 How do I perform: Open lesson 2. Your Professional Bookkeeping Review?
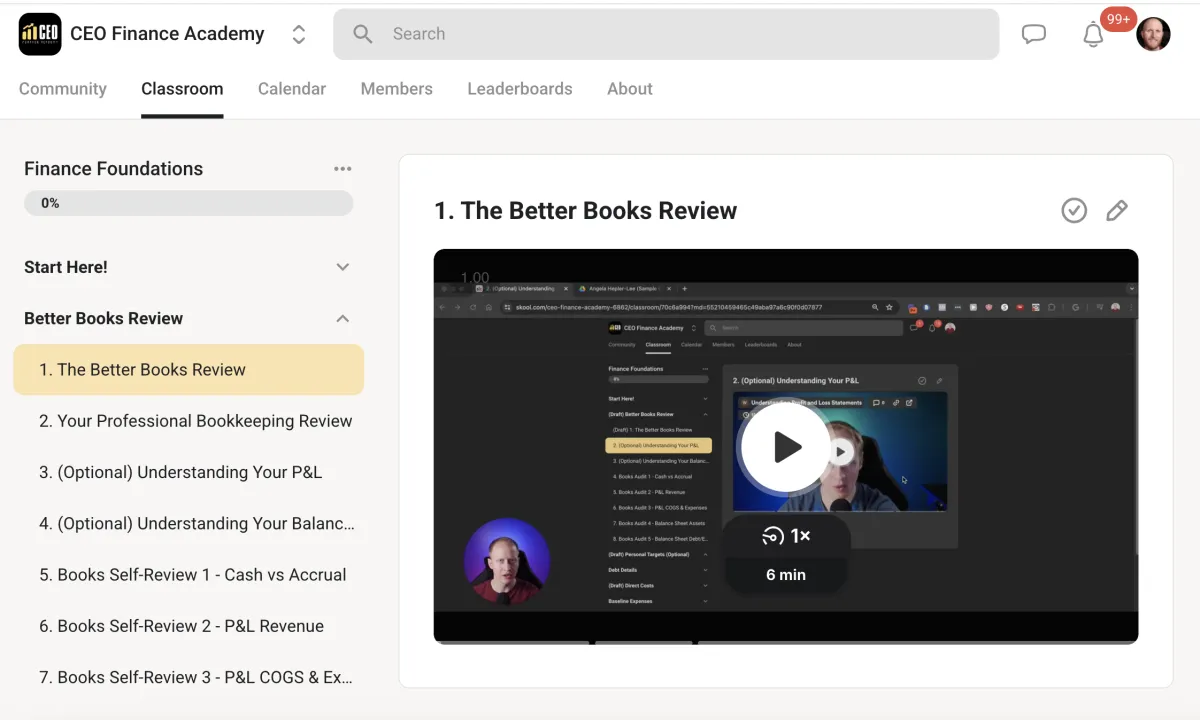tap(189, 421)
